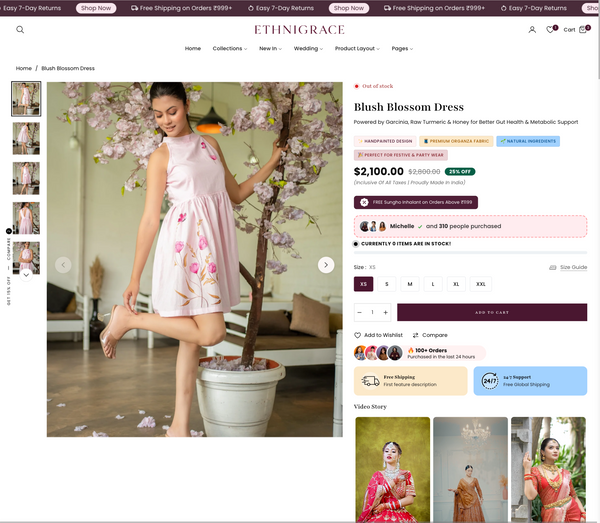This screenshot has height=523, width=600.
Task: Open the Size Guide link
Action: click(573, 267)
